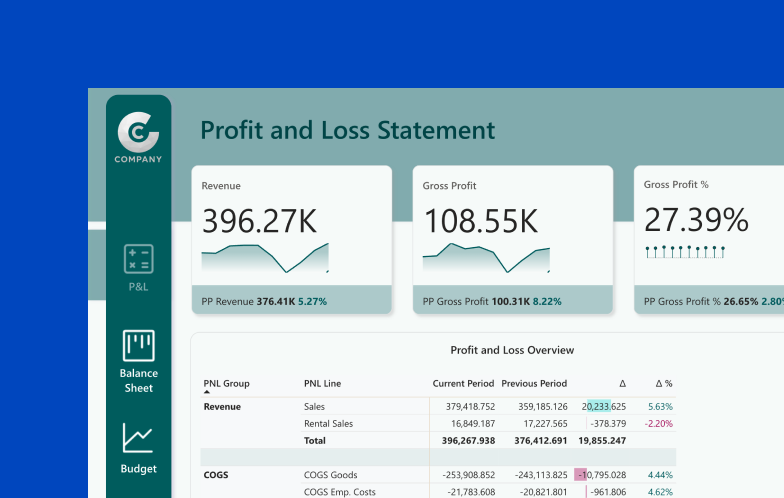Select the Budget navigation label
The width and height of the screenshot is (784, 498).
point(138,469)
